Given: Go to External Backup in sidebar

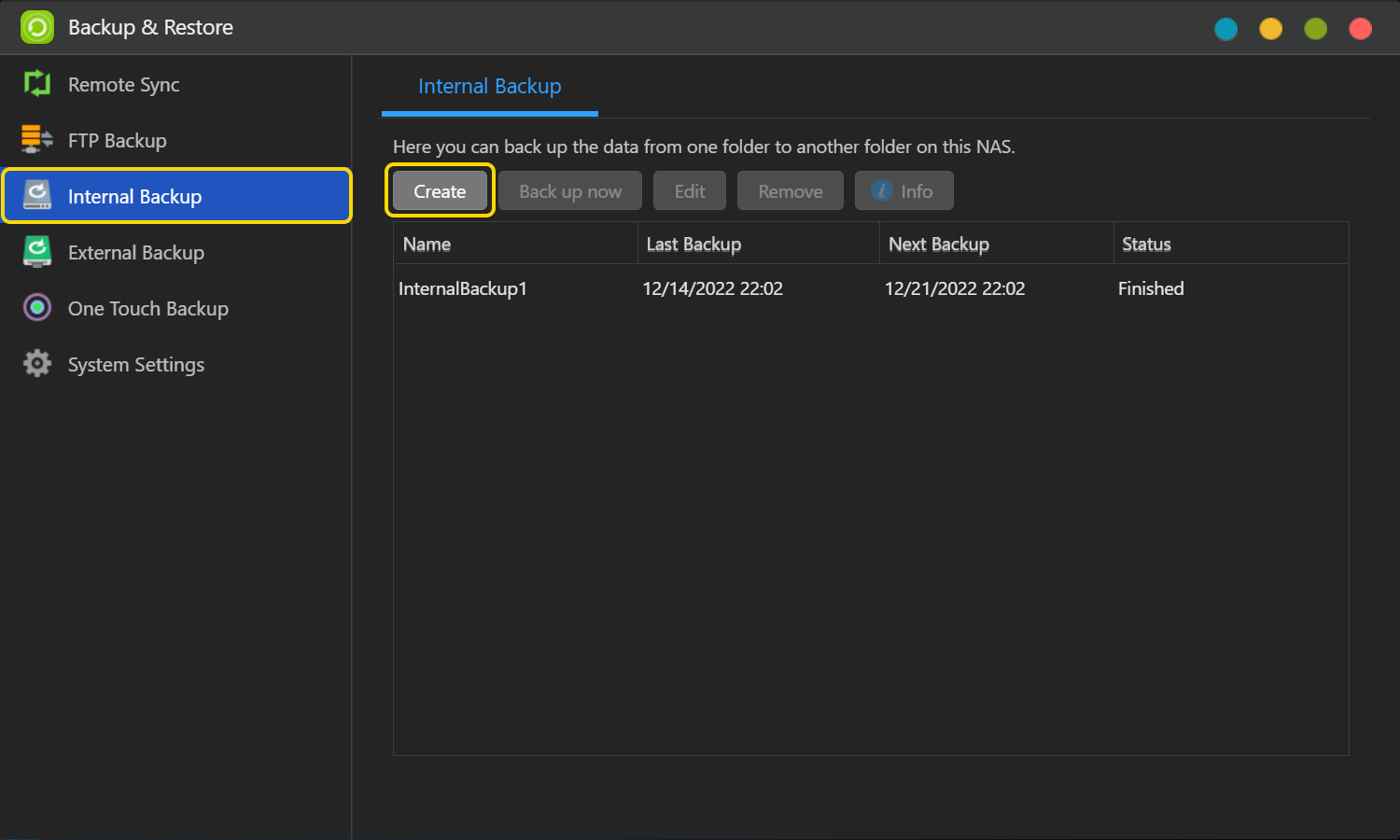Looking at the screenshot, I should click(x=135, y=253).
